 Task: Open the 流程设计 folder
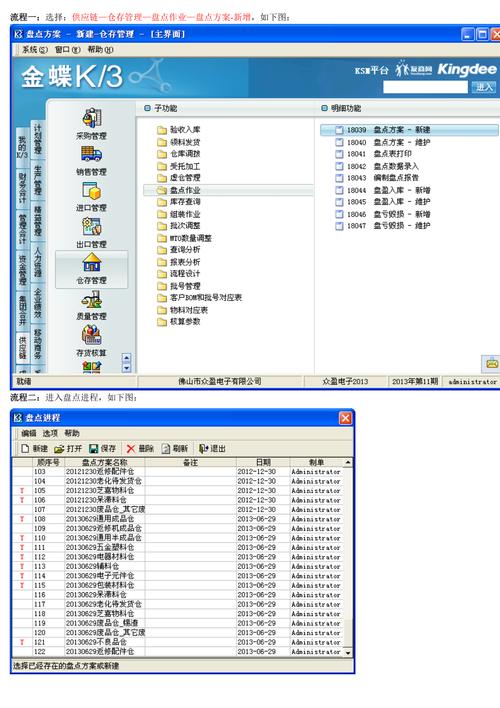(179, 274)
